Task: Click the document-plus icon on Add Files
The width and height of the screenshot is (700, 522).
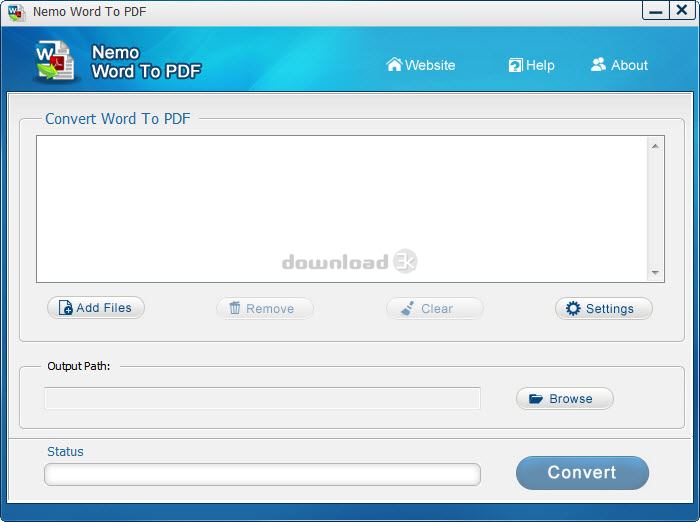Action: point(66,307)
